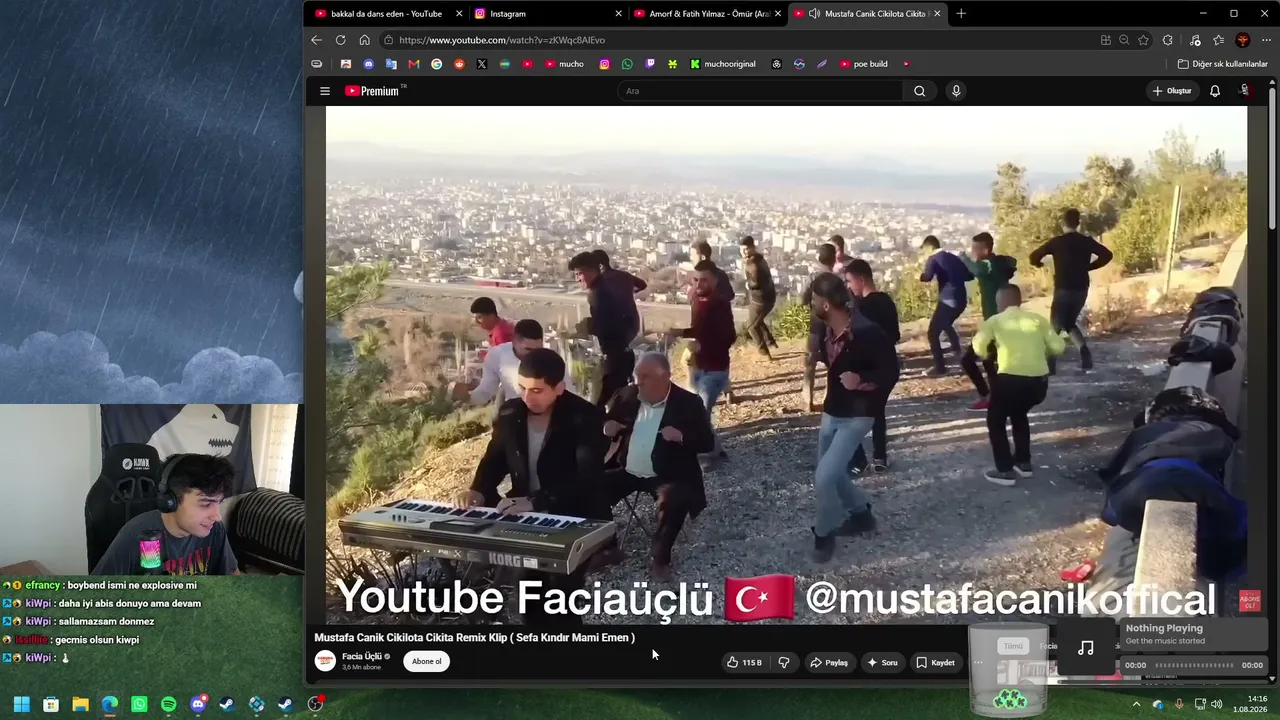
Task: Open the 'Facia Üçlü' channel link
Action: 362,657
